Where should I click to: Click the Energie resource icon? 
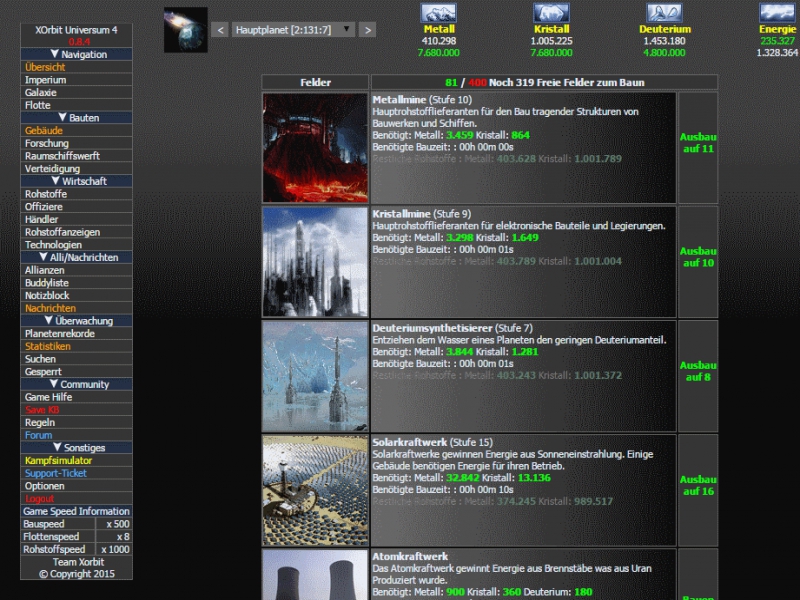(778, 13)
